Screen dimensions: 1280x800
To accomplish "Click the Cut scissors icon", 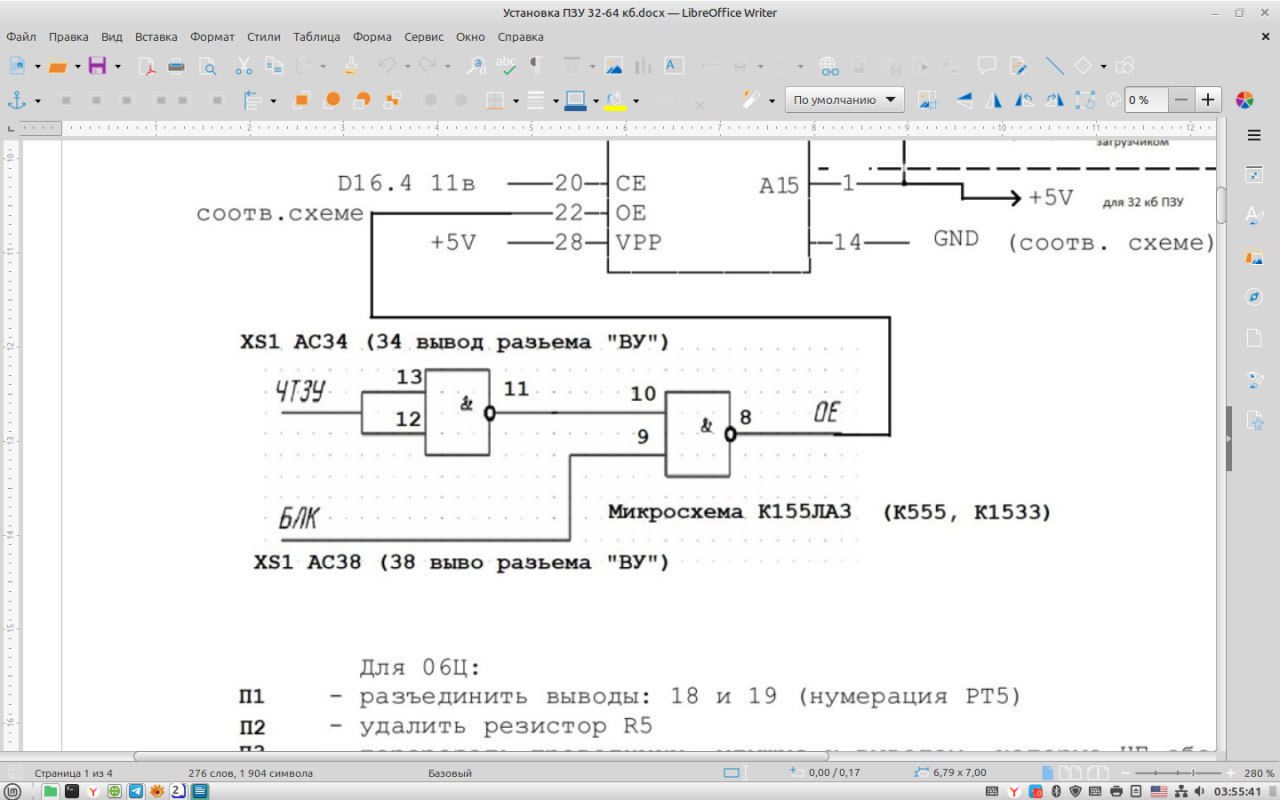I will pyautogui.click(x=244, y=67).
